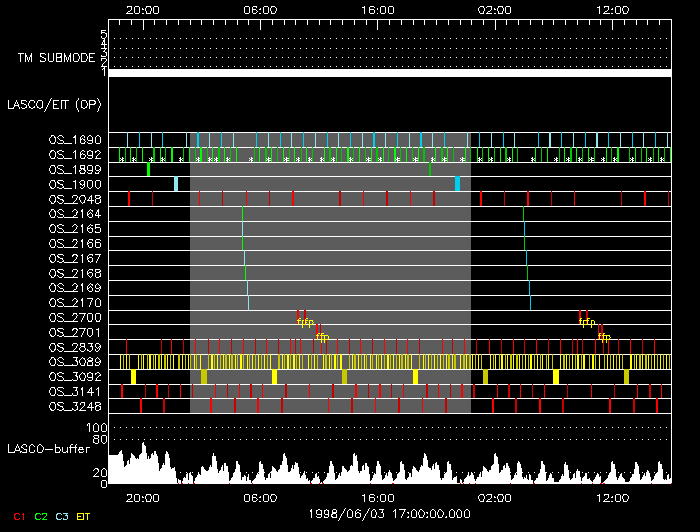This screenshot has height=532, width=700.
Task: Click the second cyan tick in the OS_2170 row
Action: coord(530,303)
